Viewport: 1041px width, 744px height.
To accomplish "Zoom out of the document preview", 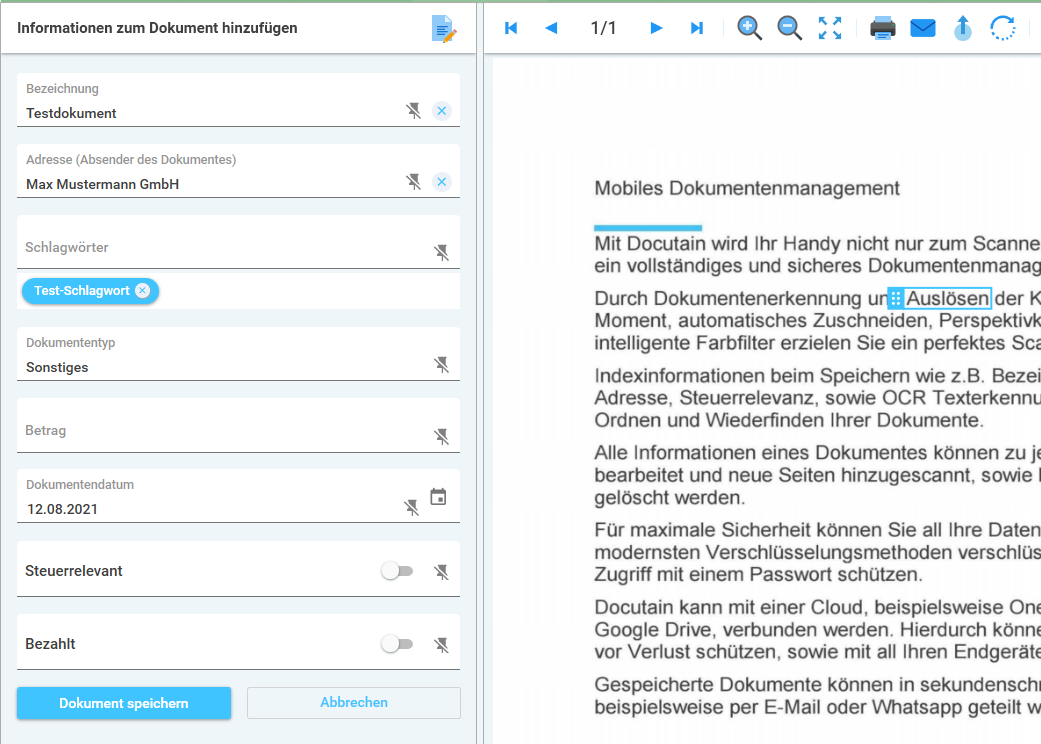I will pyautogui.click(x=789, y=28).
